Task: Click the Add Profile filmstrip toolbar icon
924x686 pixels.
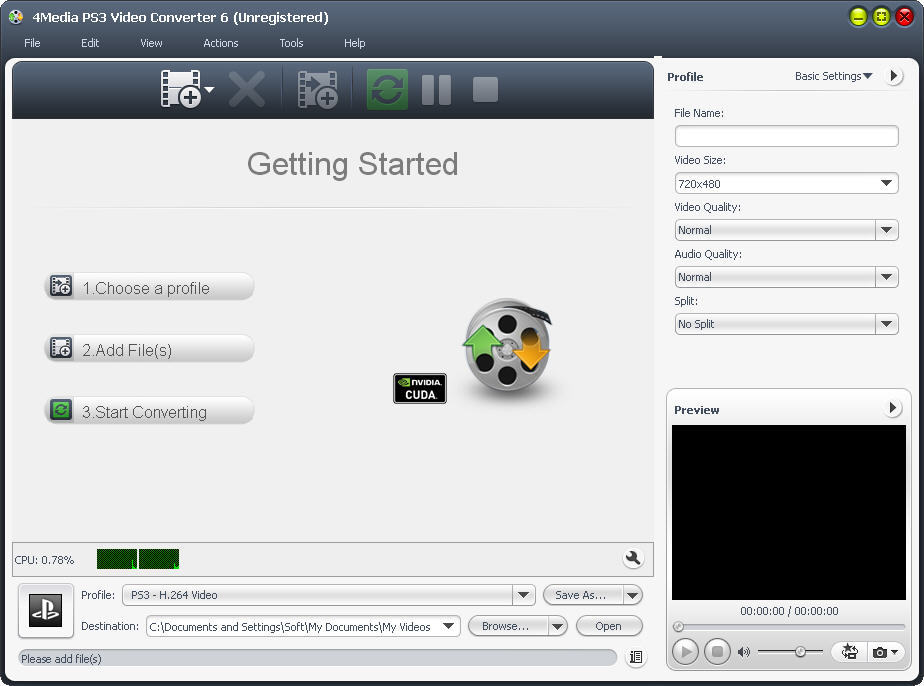Action: pos(318,90)
